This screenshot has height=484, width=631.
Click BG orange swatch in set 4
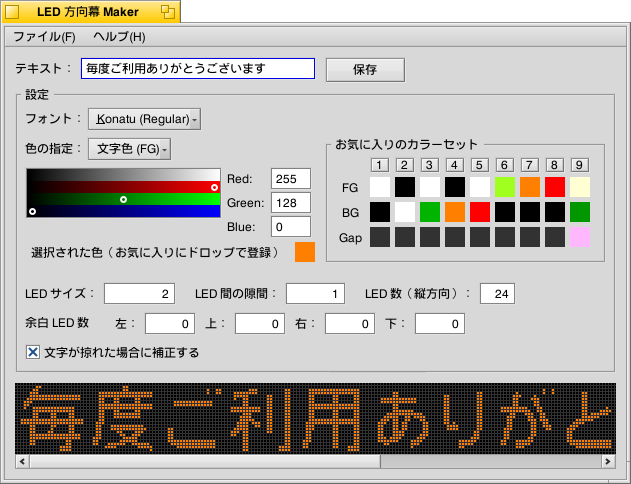pos(455,212)
